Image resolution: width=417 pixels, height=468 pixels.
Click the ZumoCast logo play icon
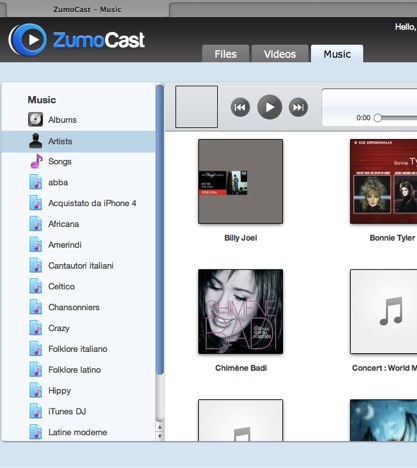(28, 40)
